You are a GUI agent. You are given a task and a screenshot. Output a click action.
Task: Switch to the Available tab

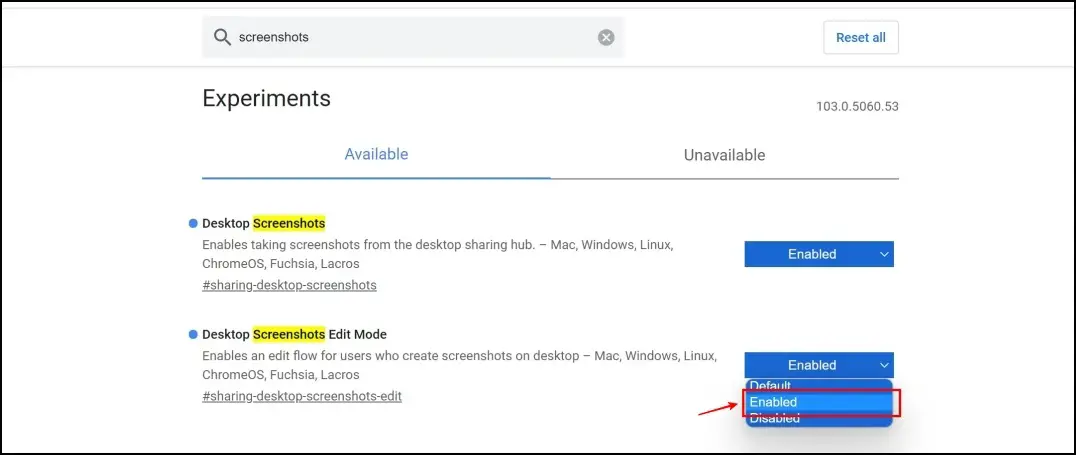pyautogui.click(x=376, y=154)
